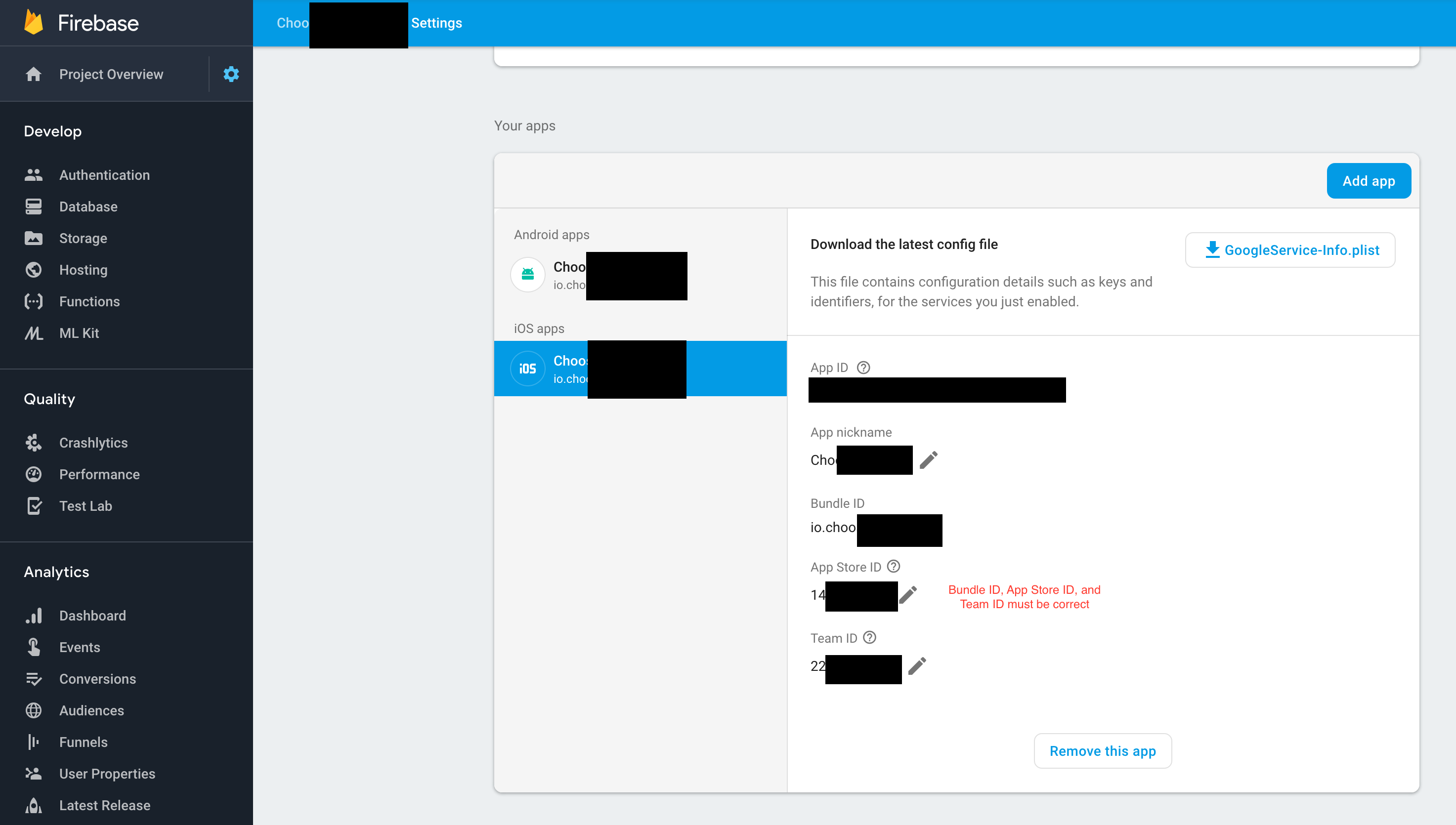Open Conversions page

click(x=97, y=679)
